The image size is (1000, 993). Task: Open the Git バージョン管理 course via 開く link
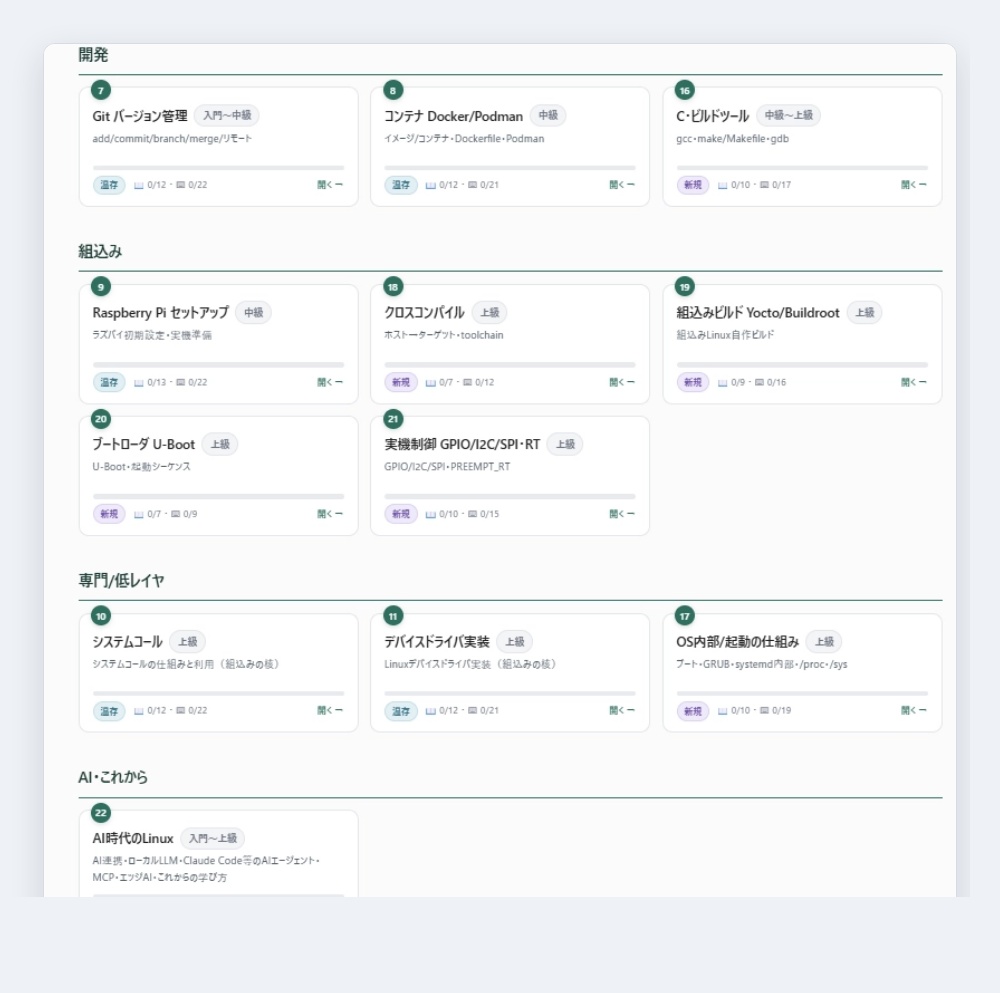[330, 184]
